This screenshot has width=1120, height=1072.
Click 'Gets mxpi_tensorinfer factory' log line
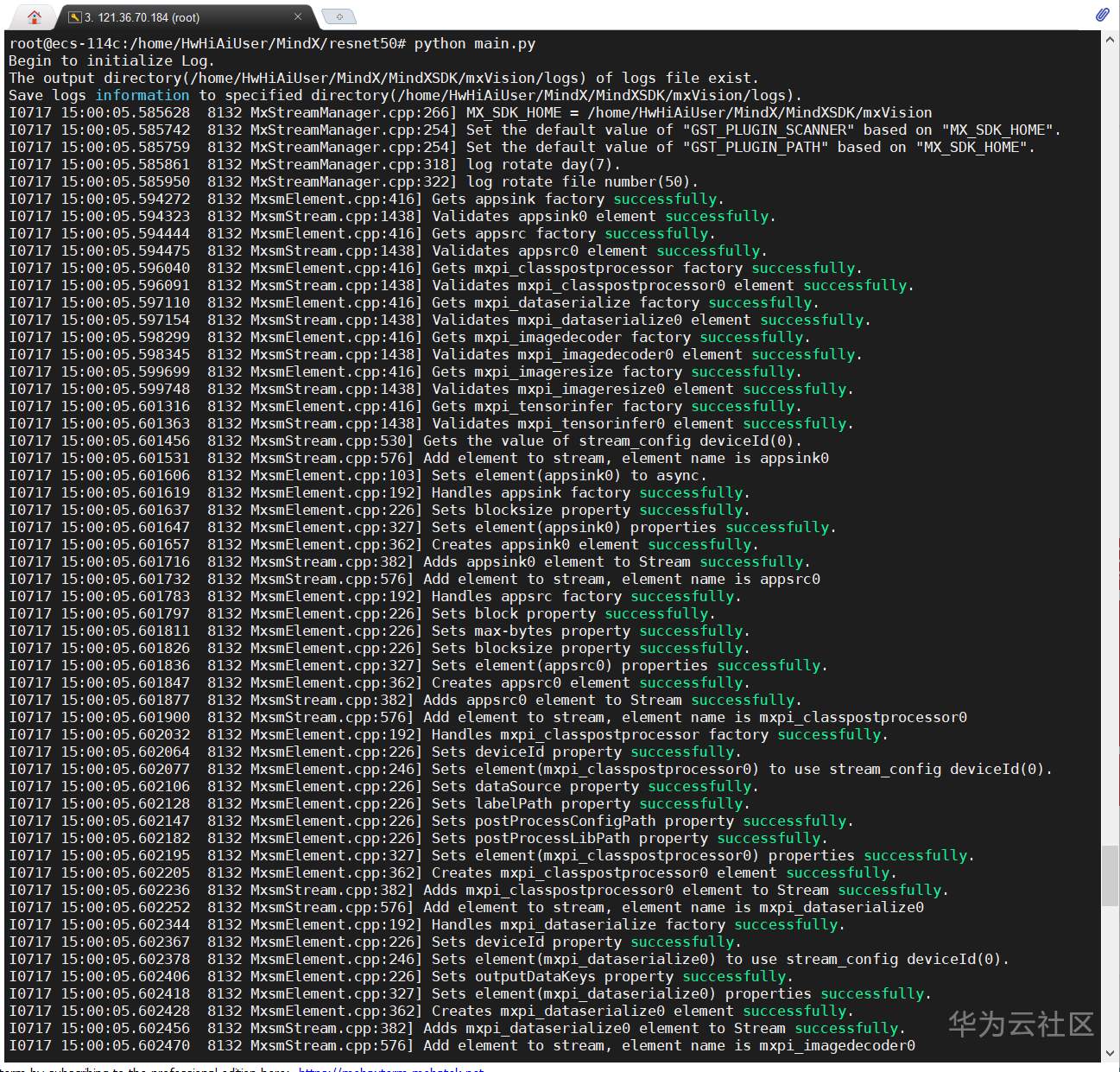(406, 406)
